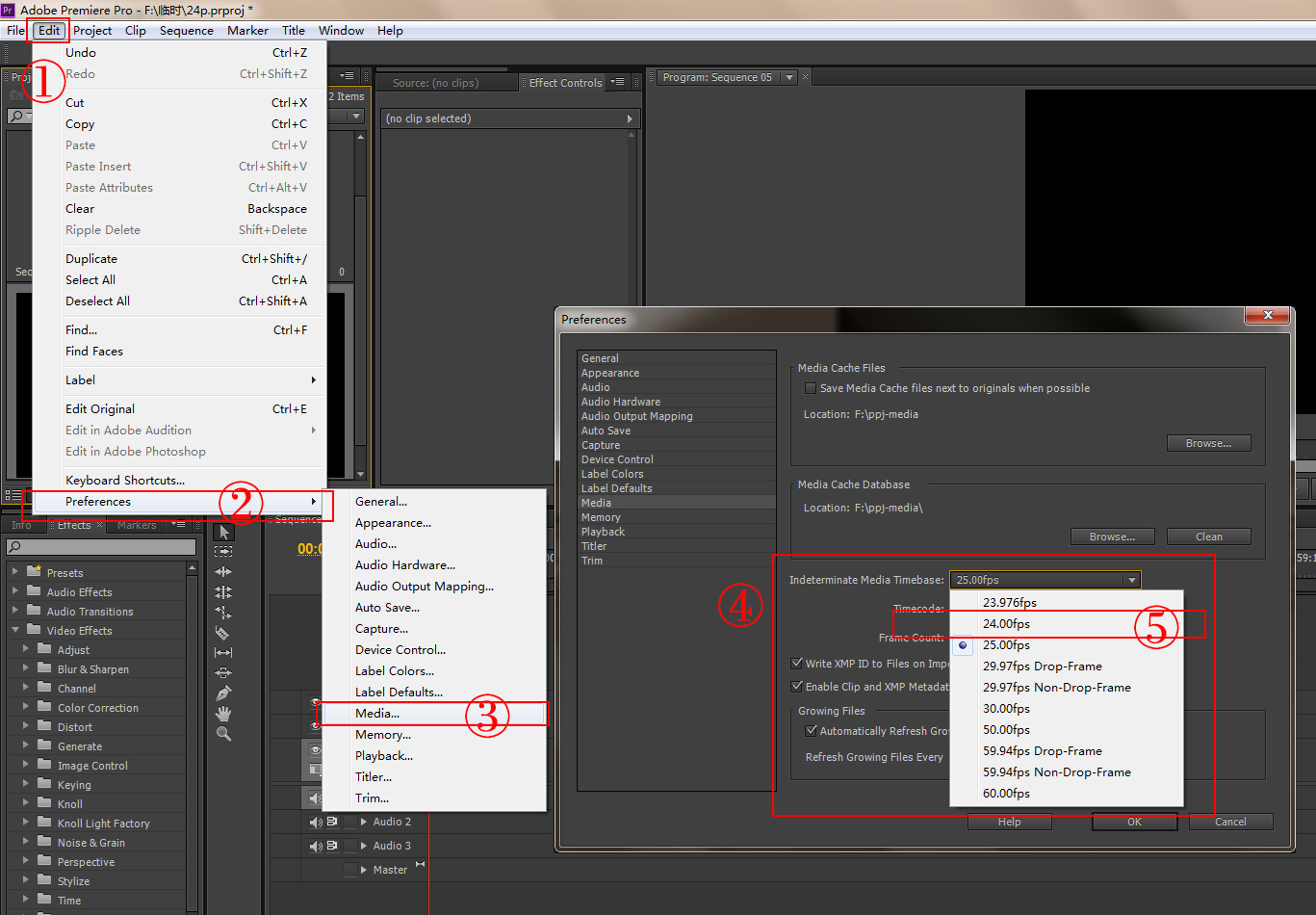Select 29.97fps Drop-Frame option
Screen dimensions: 1316x915
[x=1067, y=667]
